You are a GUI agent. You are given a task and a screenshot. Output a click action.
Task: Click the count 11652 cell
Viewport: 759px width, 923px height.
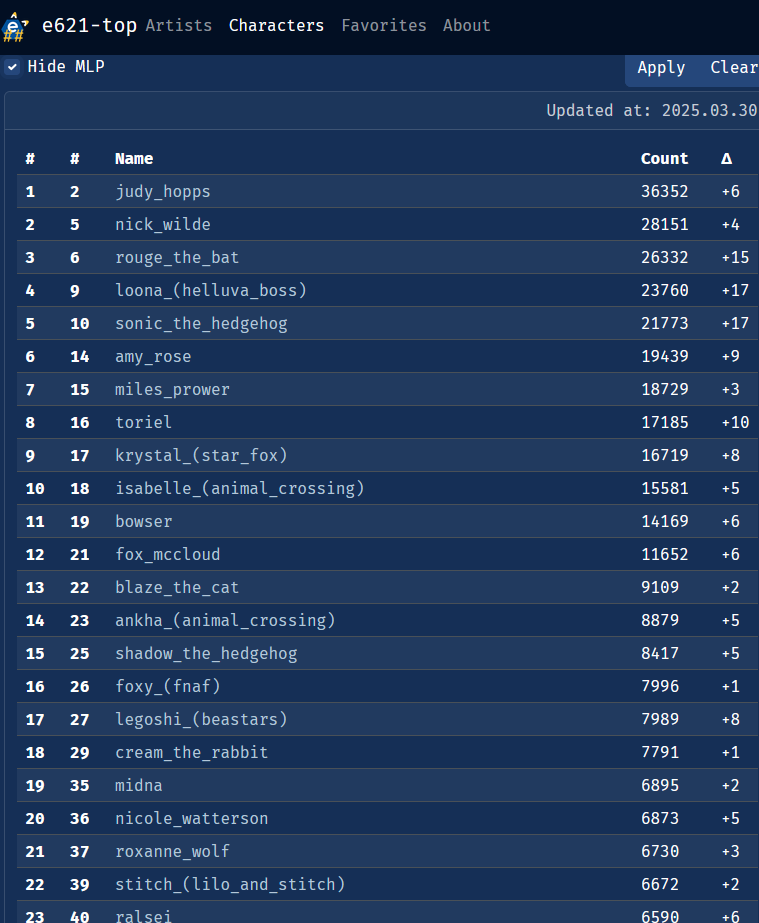point(664,554)
